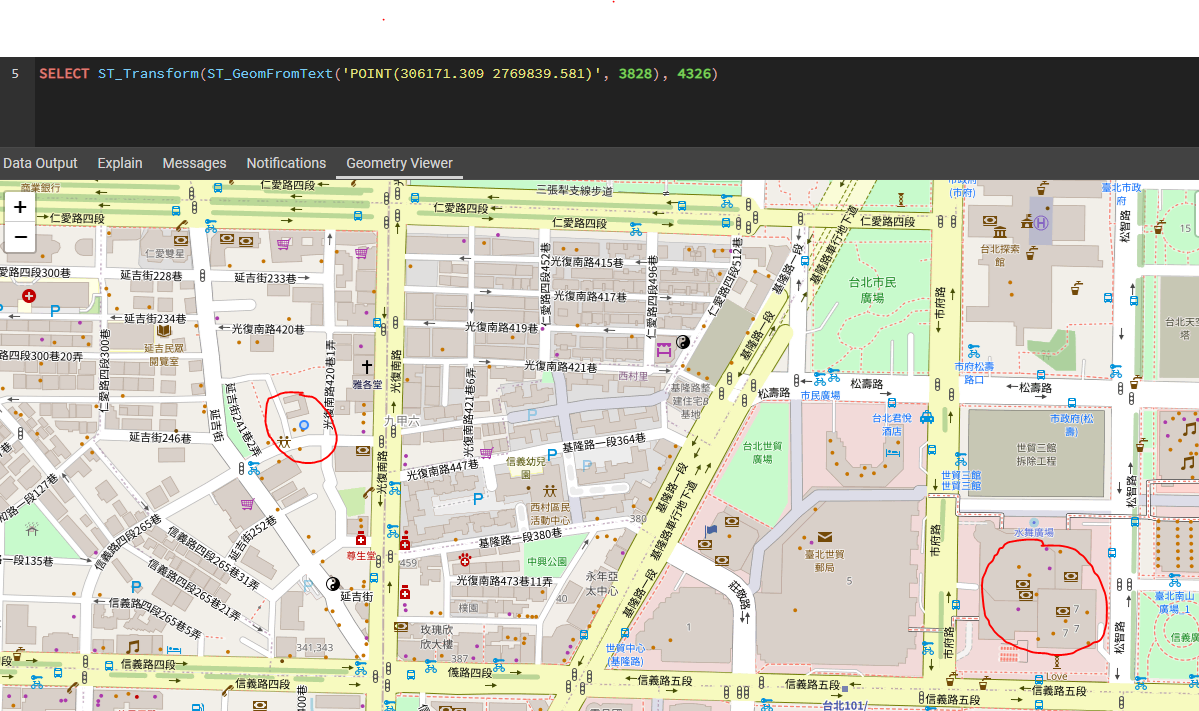Screen dimensions: 1199x711
Task: Select the Geometry Viewer tab
Action: (x=399, y=163)
